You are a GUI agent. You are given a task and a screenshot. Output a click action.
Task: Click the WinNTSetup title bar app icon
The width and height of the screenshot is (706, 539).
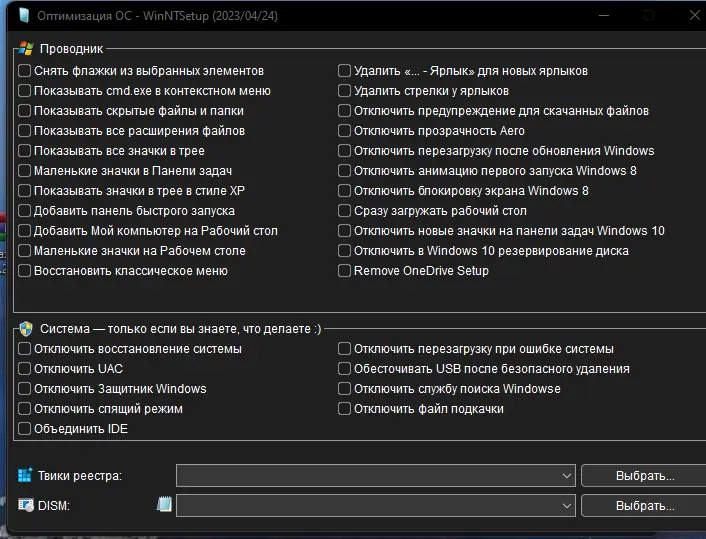(24, 15)
